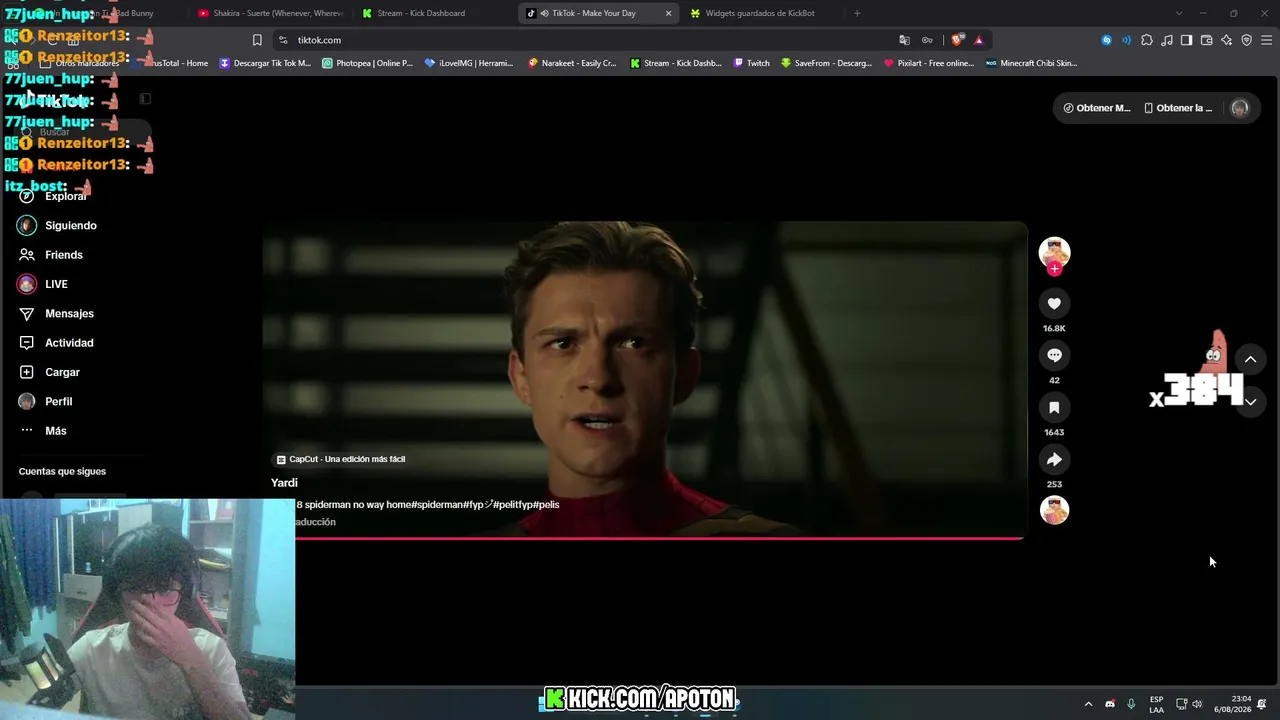Open Mensajes in the TikTok sidebar
The image size is (1280, 720).
[x=69, y=314]
